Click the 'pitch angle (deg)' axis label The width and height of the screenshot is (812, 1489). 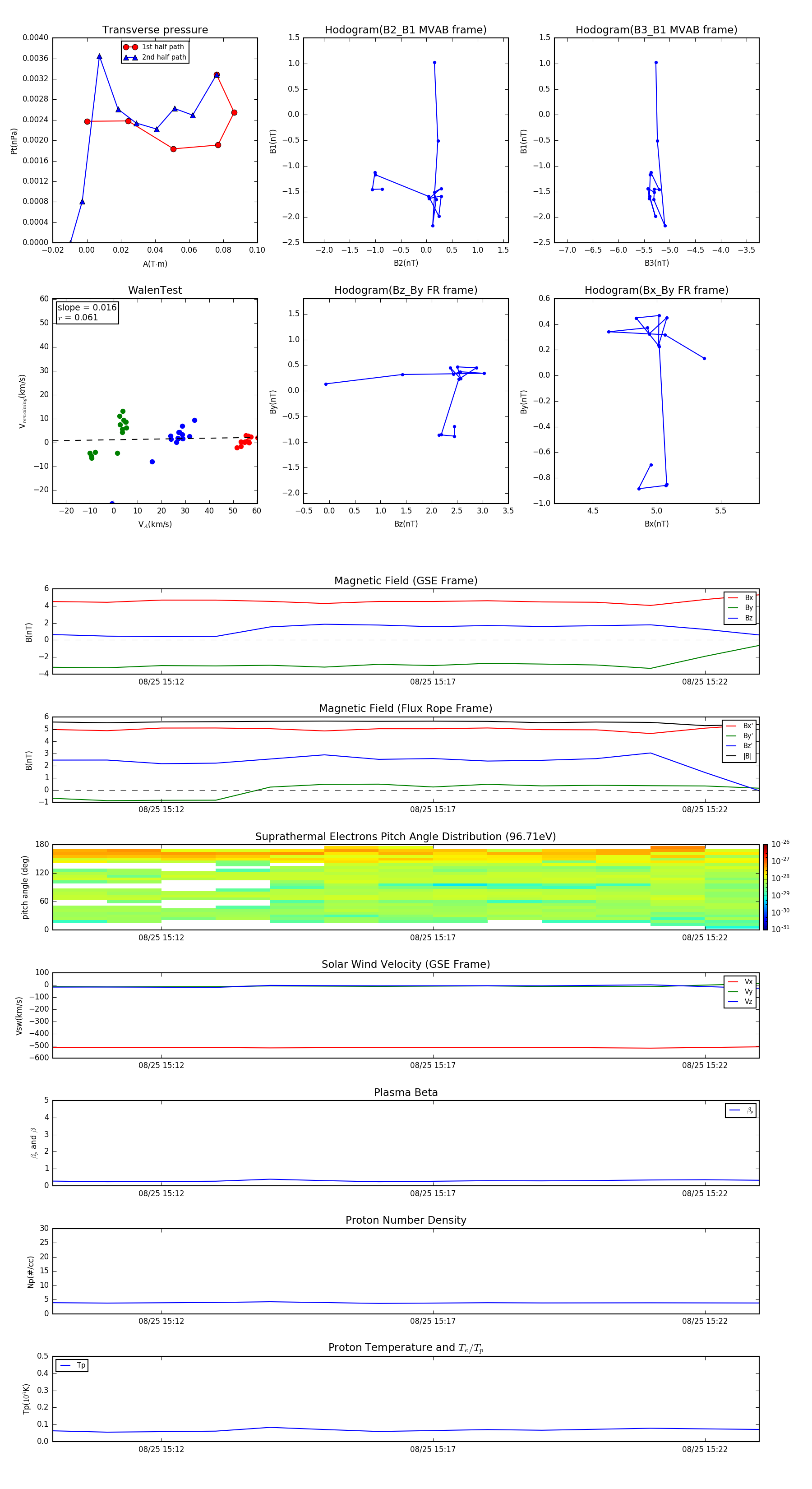[x=25, y=887]
